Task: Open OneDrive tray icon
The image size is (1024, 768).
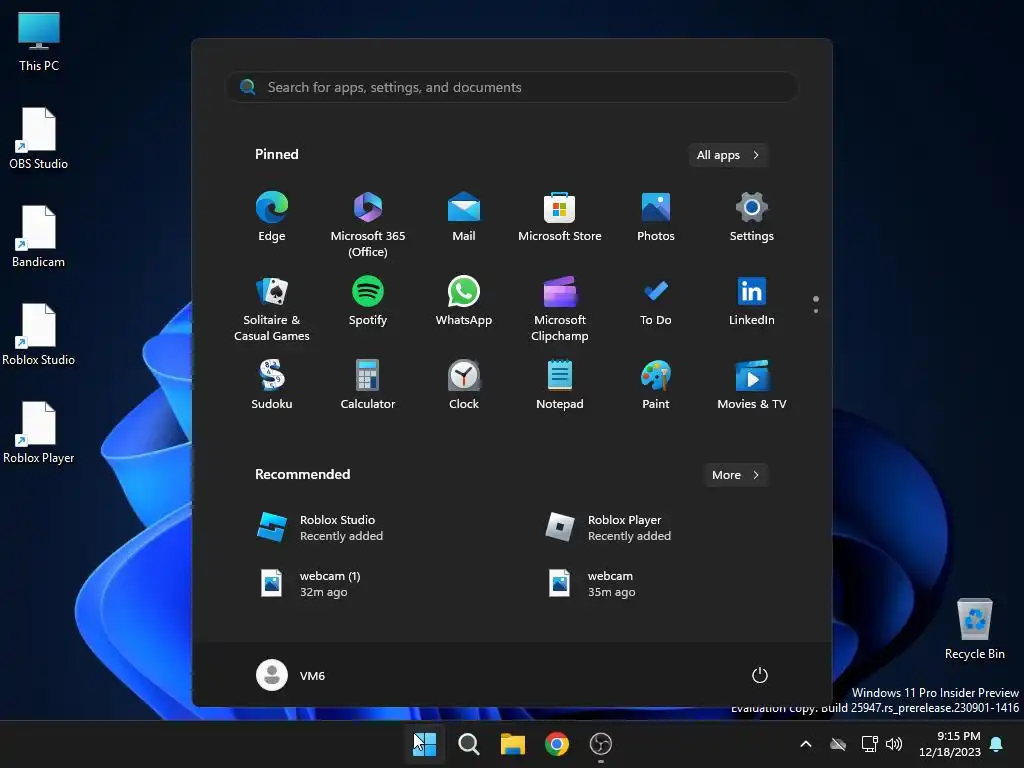Action: [x=838, y=744]
